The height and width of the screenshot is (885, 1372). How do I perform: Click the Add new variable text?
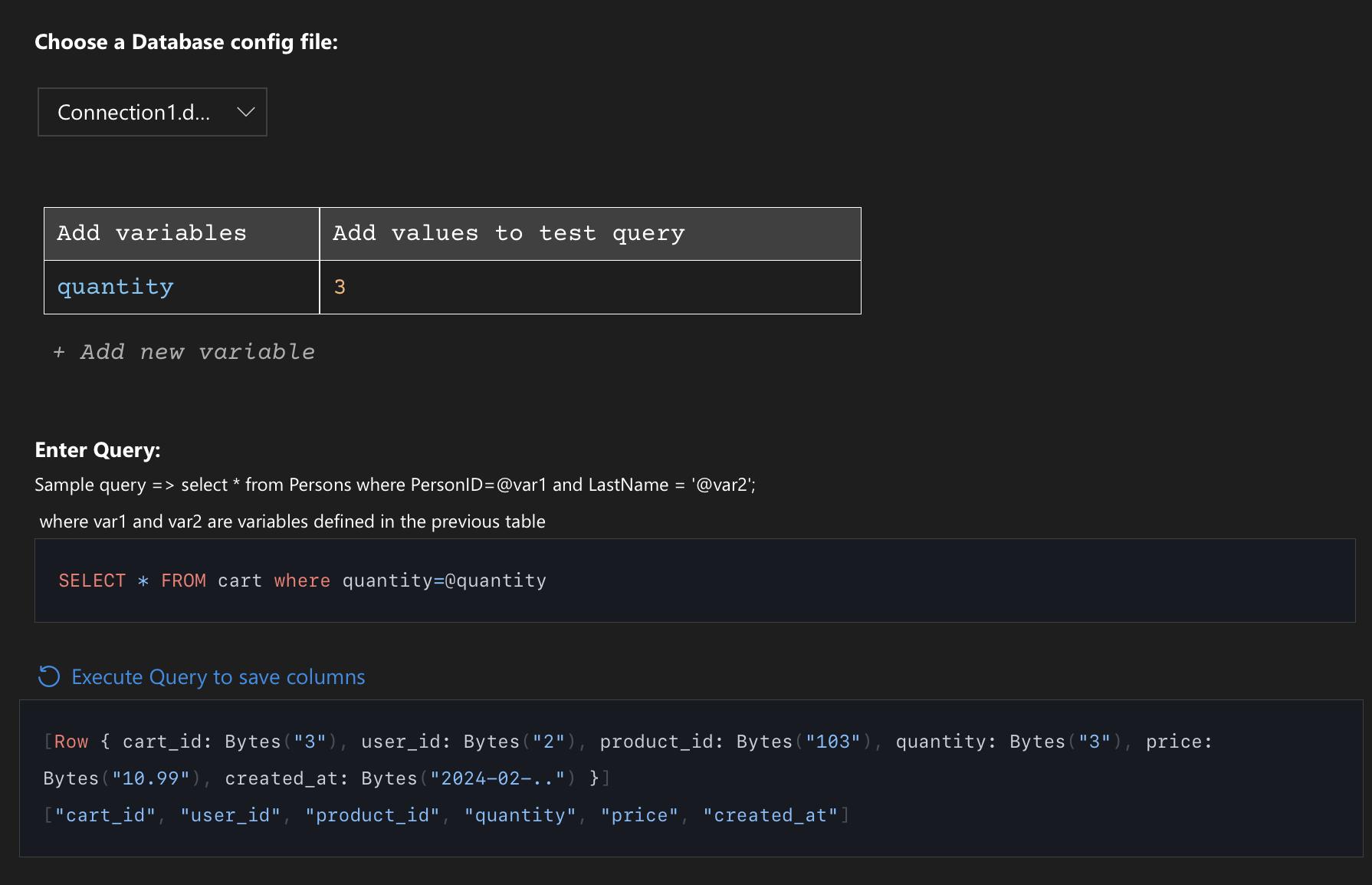[197, 352]
